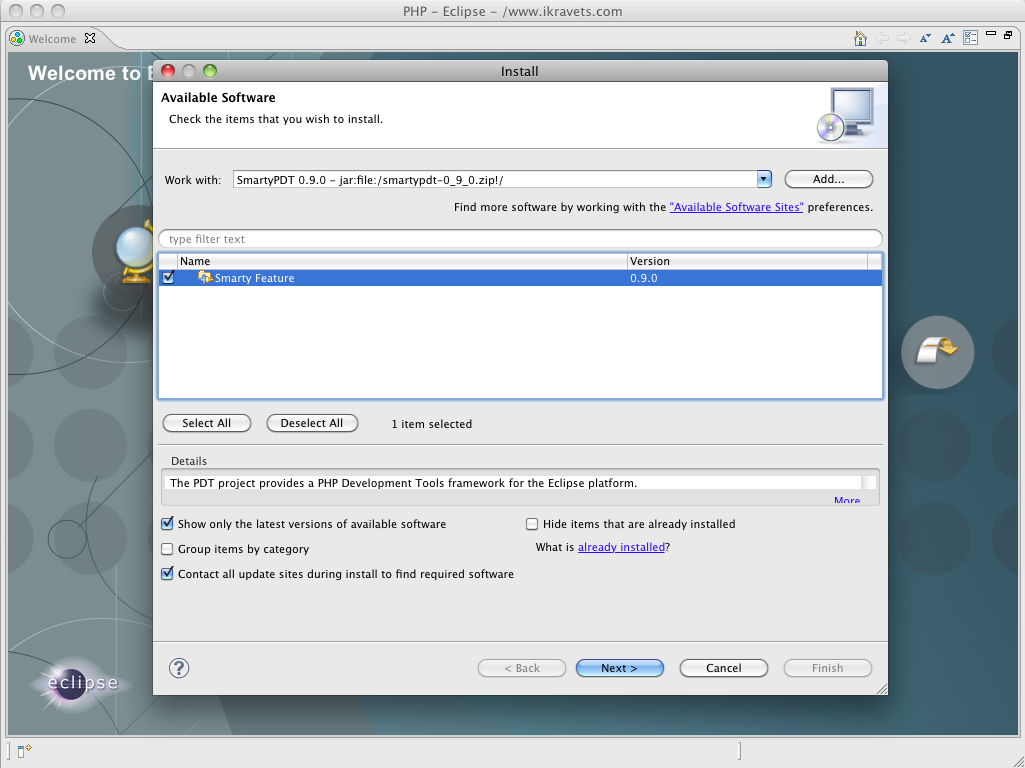Click 'Available Software' heading

(218, 97)
